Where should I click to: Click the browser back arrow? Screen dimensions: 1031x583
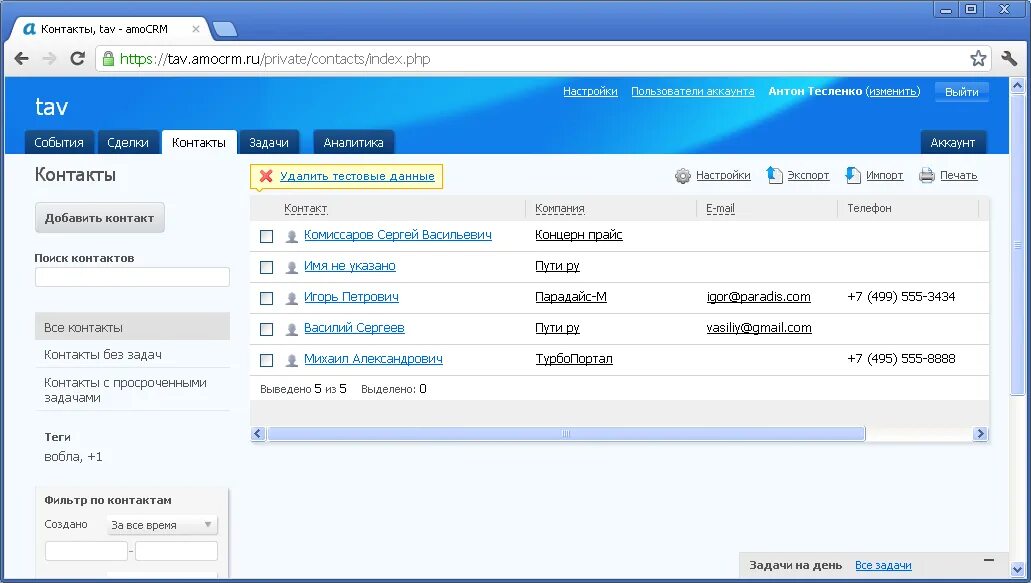coord(21,58)
